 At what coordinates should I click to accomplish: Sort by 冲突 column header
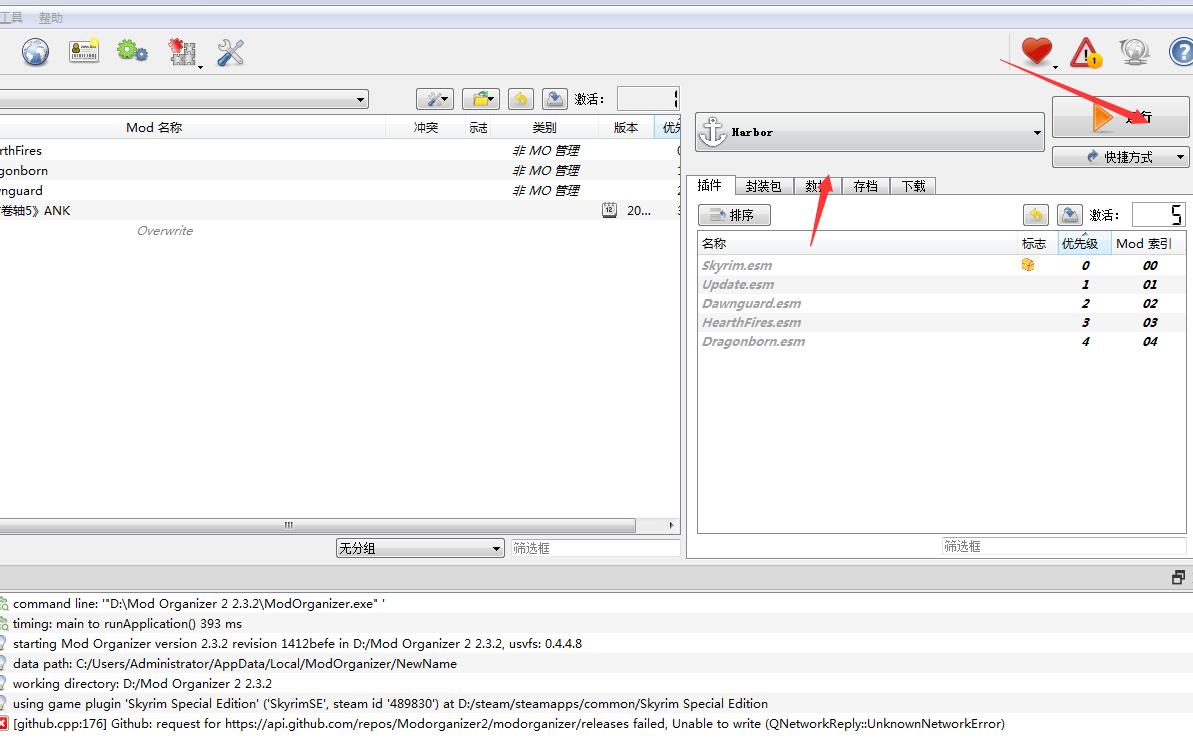[x=425, y=127]
